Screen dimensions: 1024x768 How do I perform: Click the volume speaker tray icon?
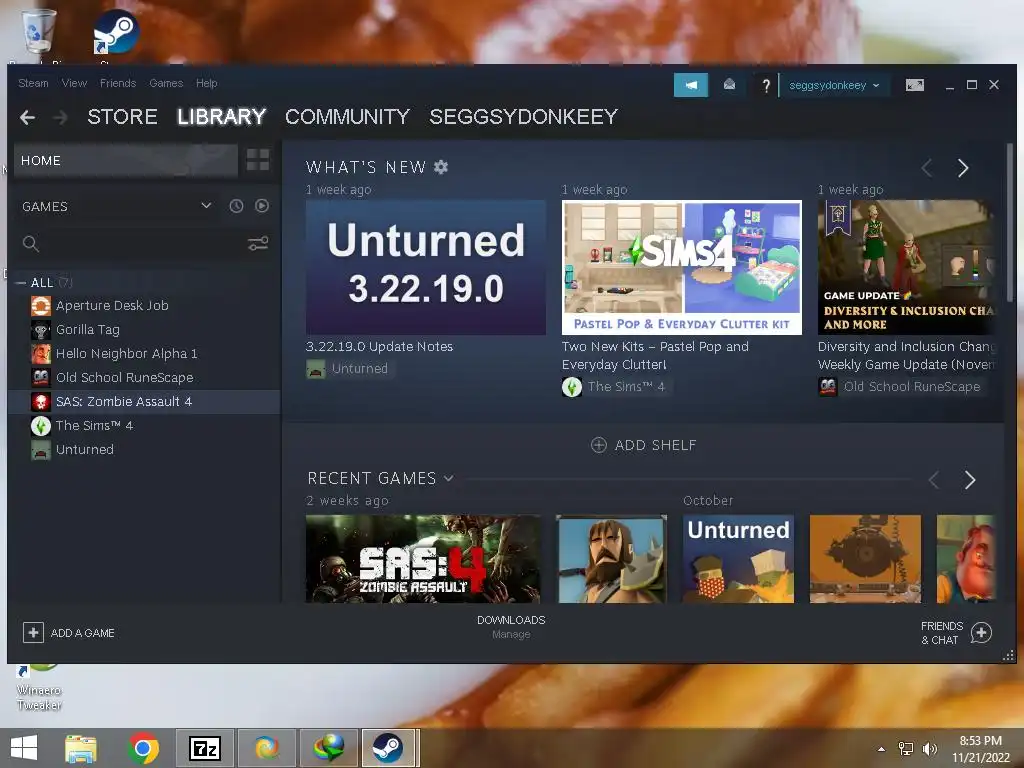[x=929, y=748]
